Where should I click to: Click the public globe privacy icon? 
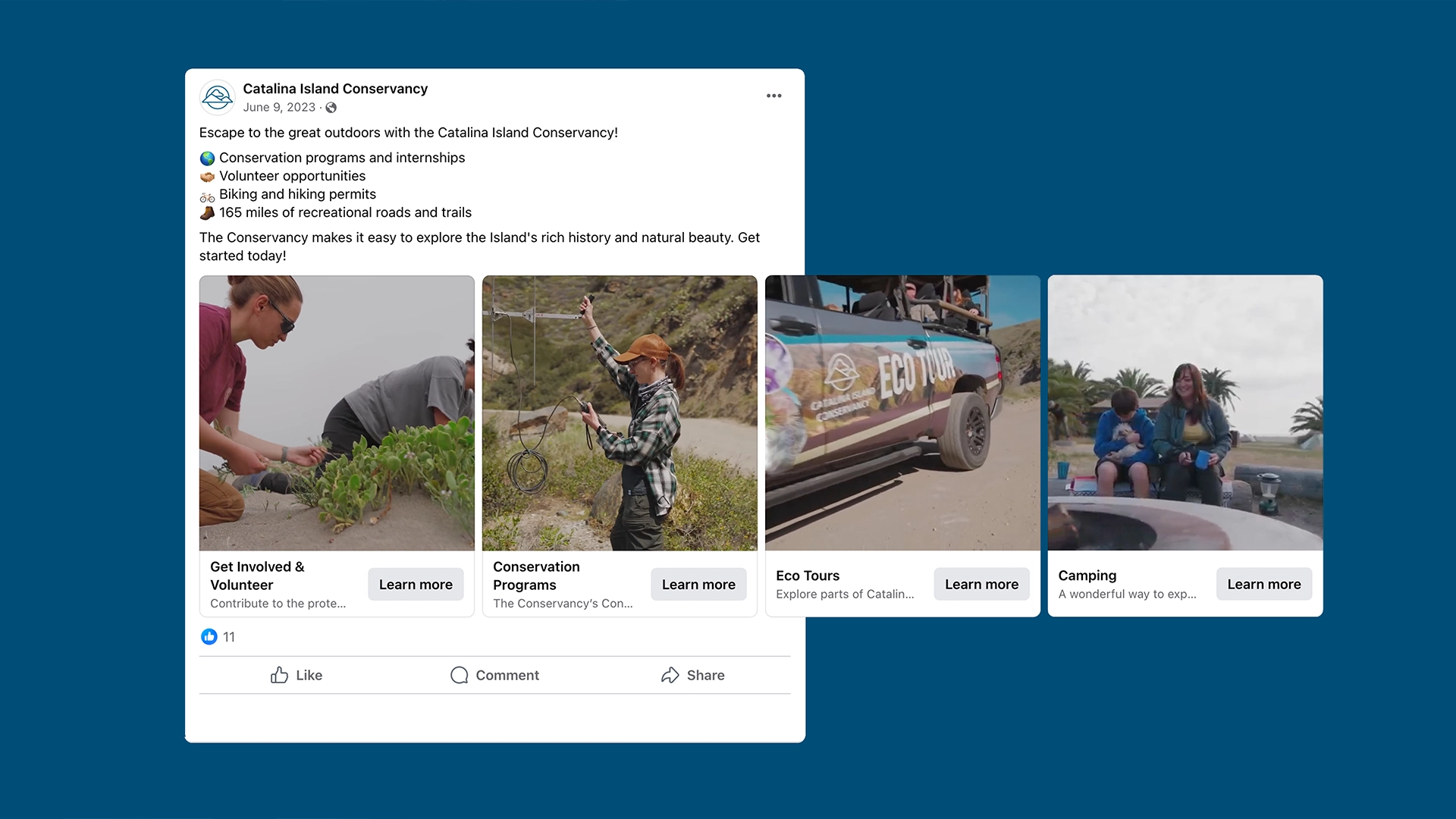[331, 108]
